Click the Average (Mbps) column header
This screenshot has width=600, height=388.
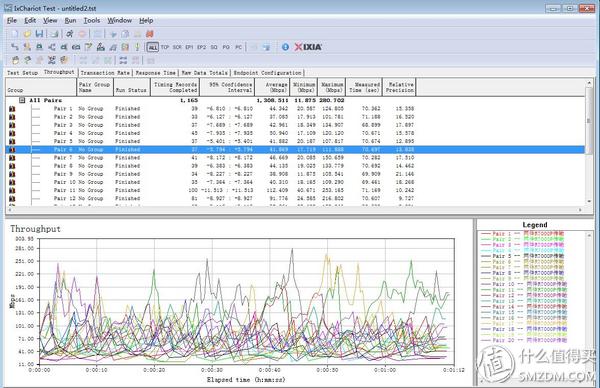(x=272, y=87)
